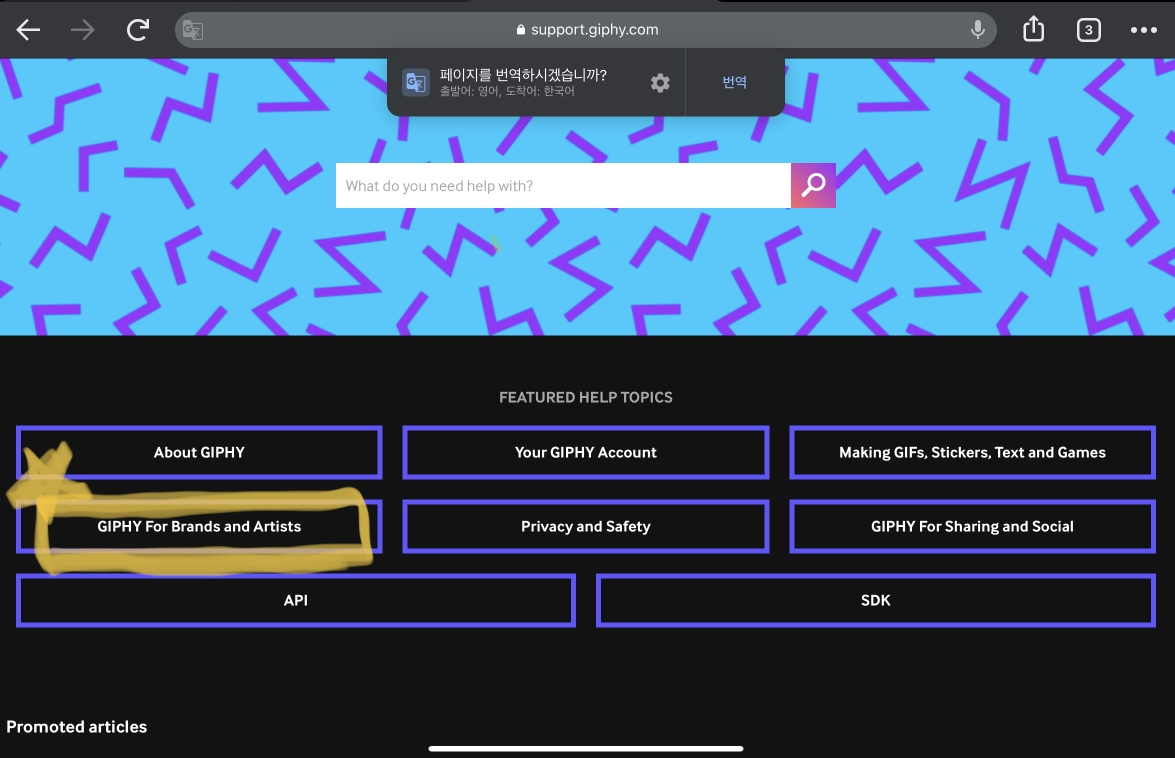The image size is (1175, 758).
Task: Open the API help topic
Action: coord(296,600)
